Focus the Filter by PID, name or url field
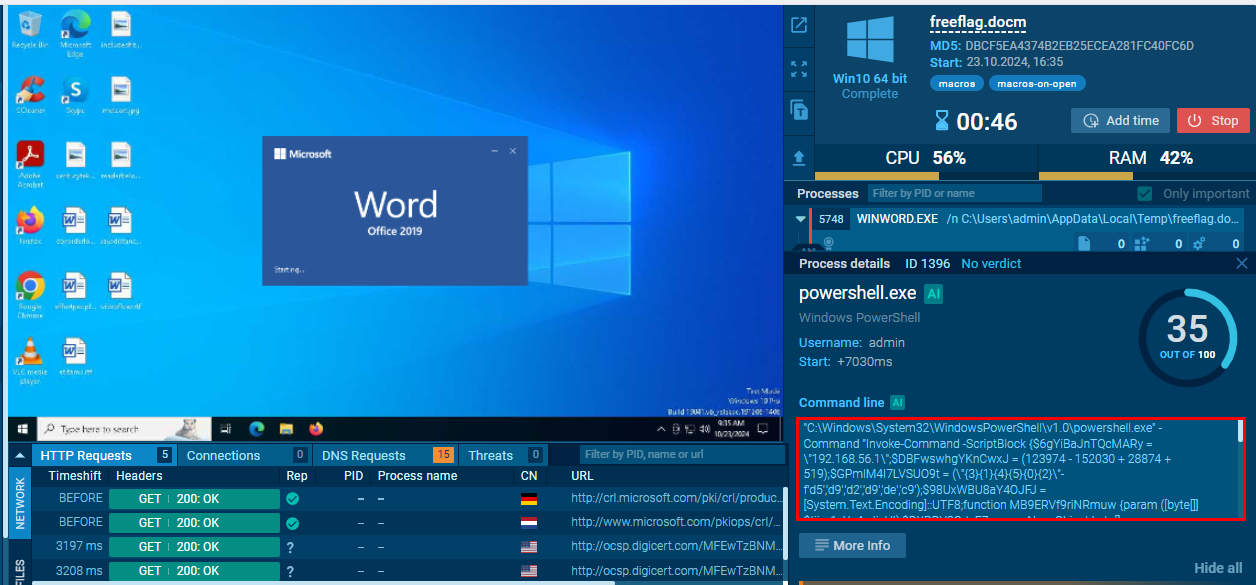The width and height of the screenshot is (1256, 585). (x=683, y=455)
